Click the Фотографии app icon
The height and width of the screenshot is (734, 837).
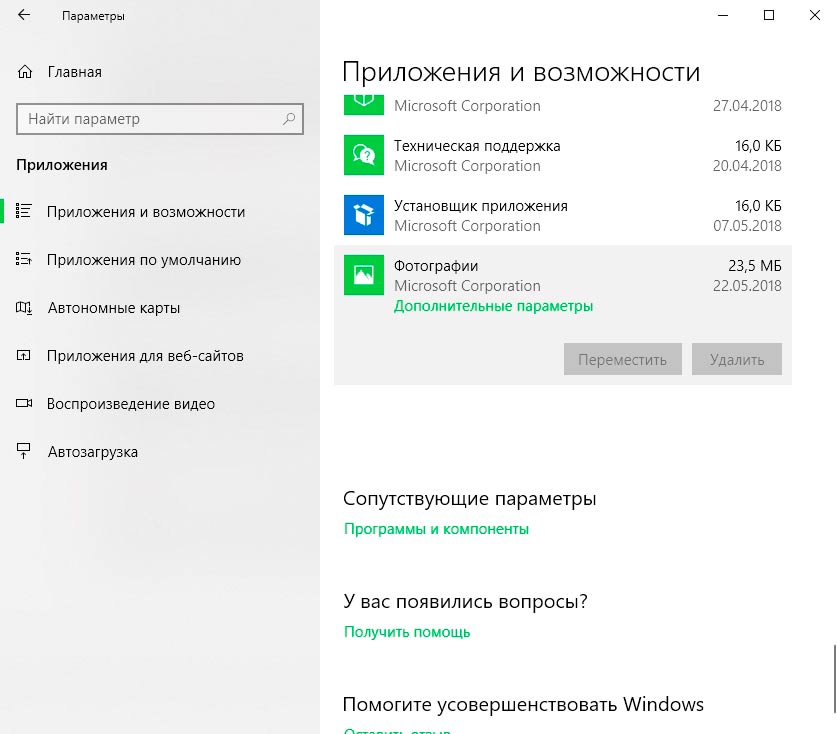pyautogui.click(x=363, y=275)
